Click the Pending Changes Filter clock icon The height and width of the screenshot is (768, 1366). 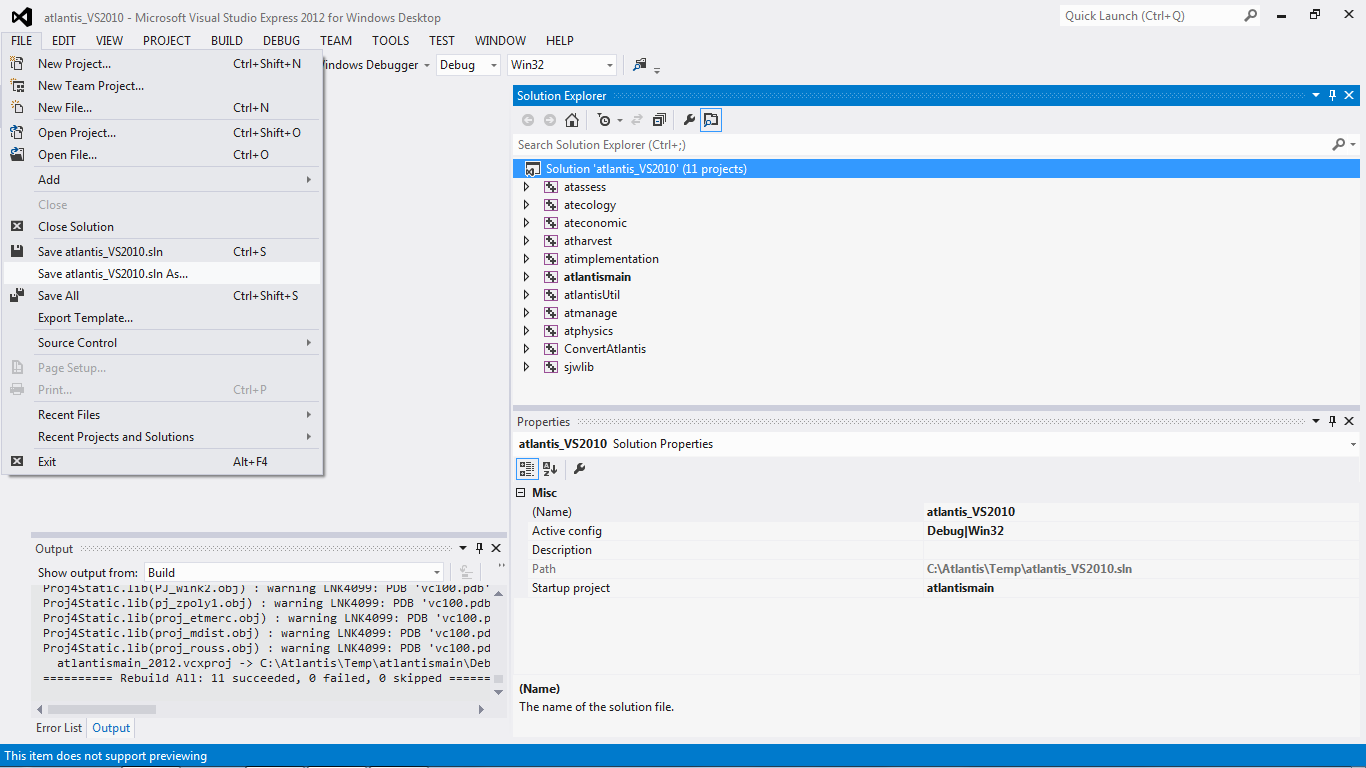click(x=604, y=120)
